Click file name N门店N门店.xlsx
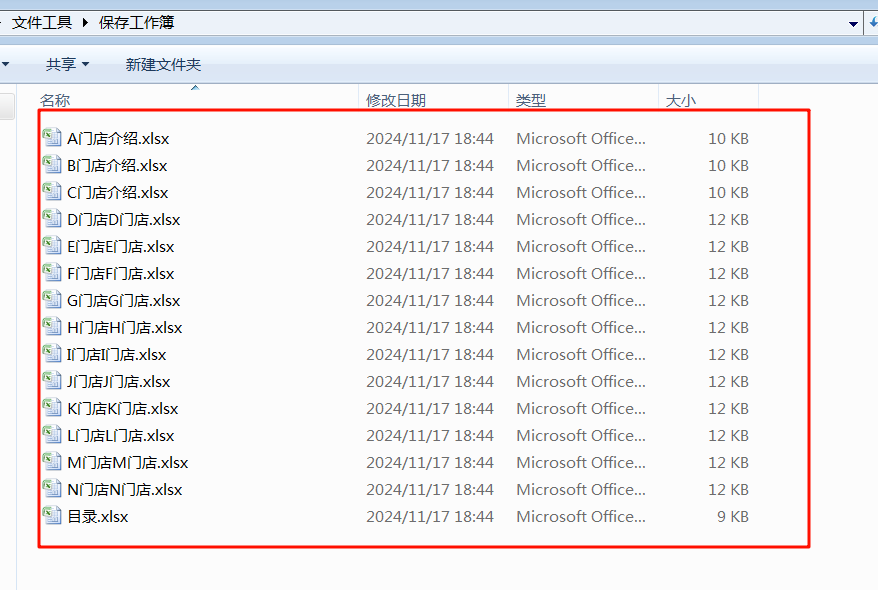This screenshot has width=878, height=590. (x=124, y=489)
